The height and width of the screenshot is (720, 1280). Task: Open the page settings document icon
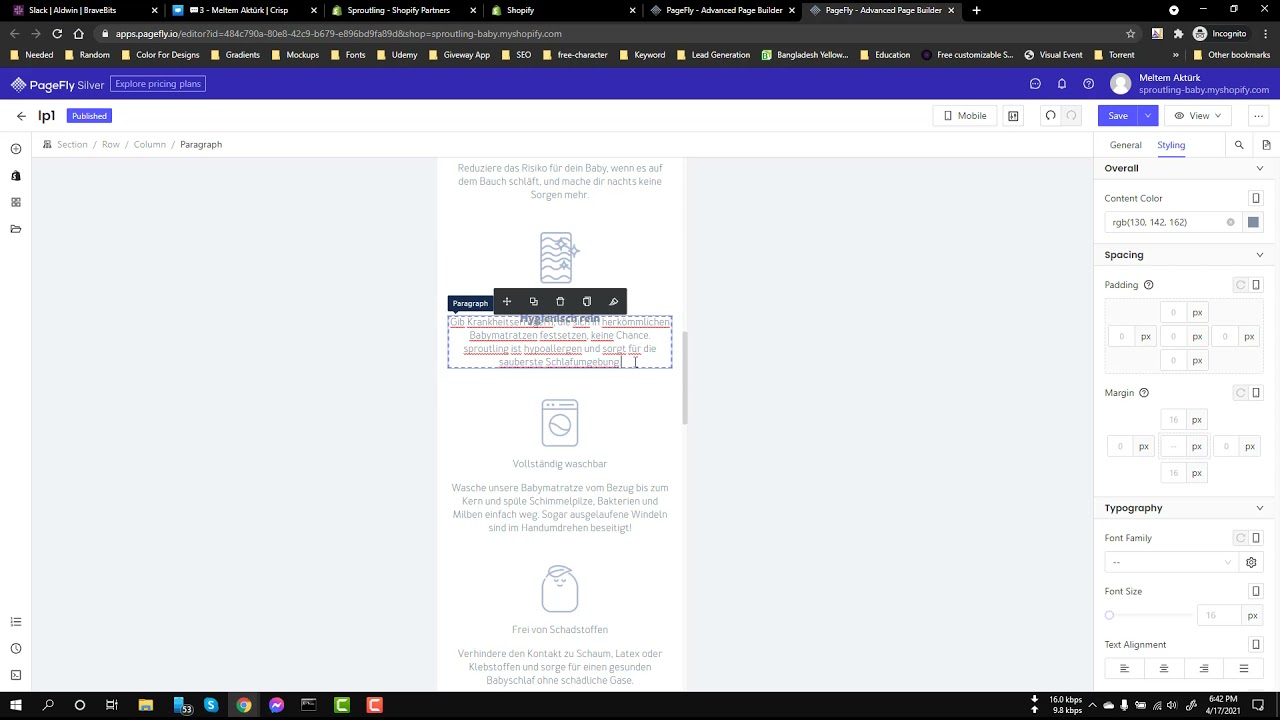coord(1266,145)
